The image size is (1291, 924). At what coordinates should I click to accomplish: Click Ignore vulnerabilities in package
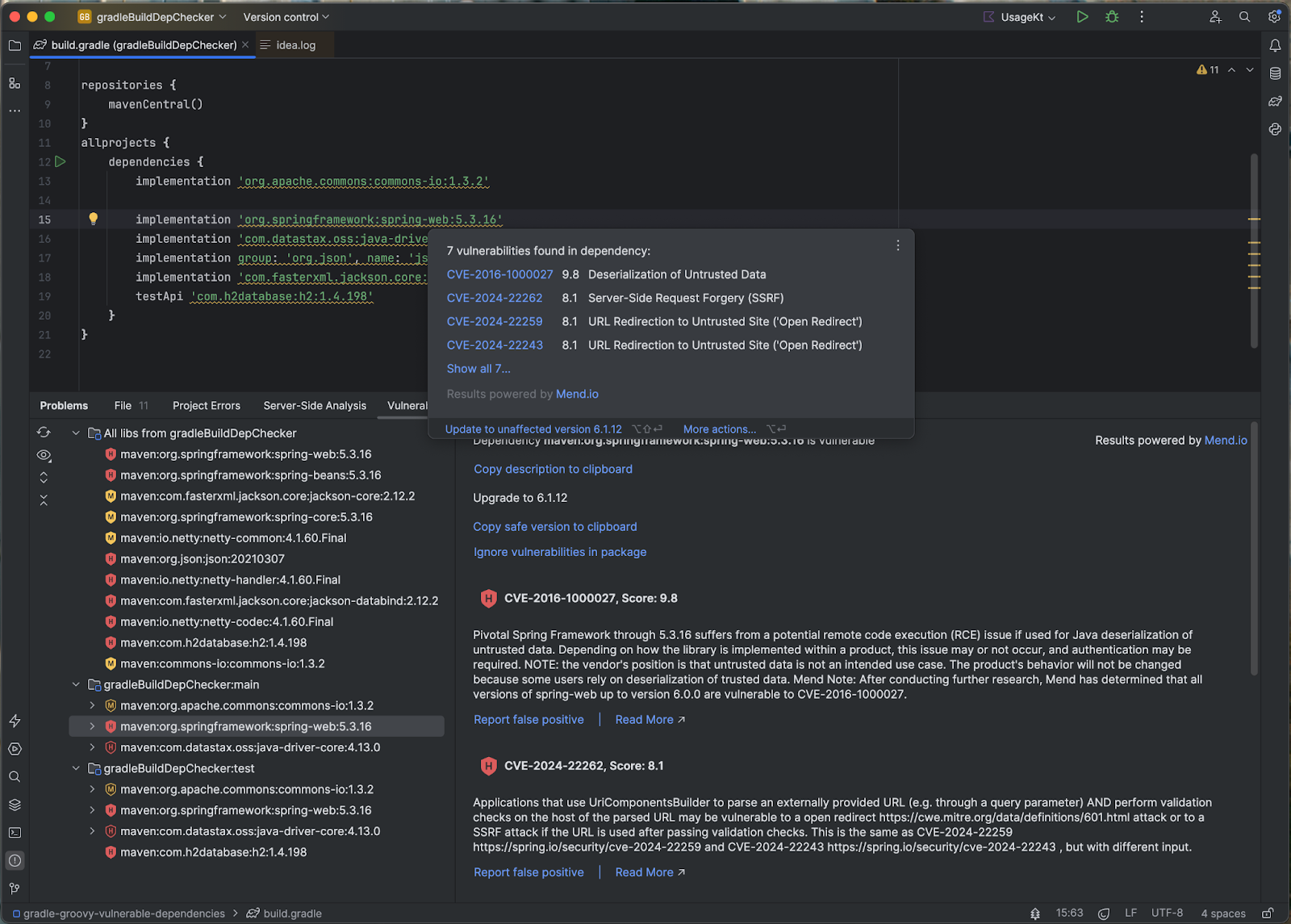point(560,552)
